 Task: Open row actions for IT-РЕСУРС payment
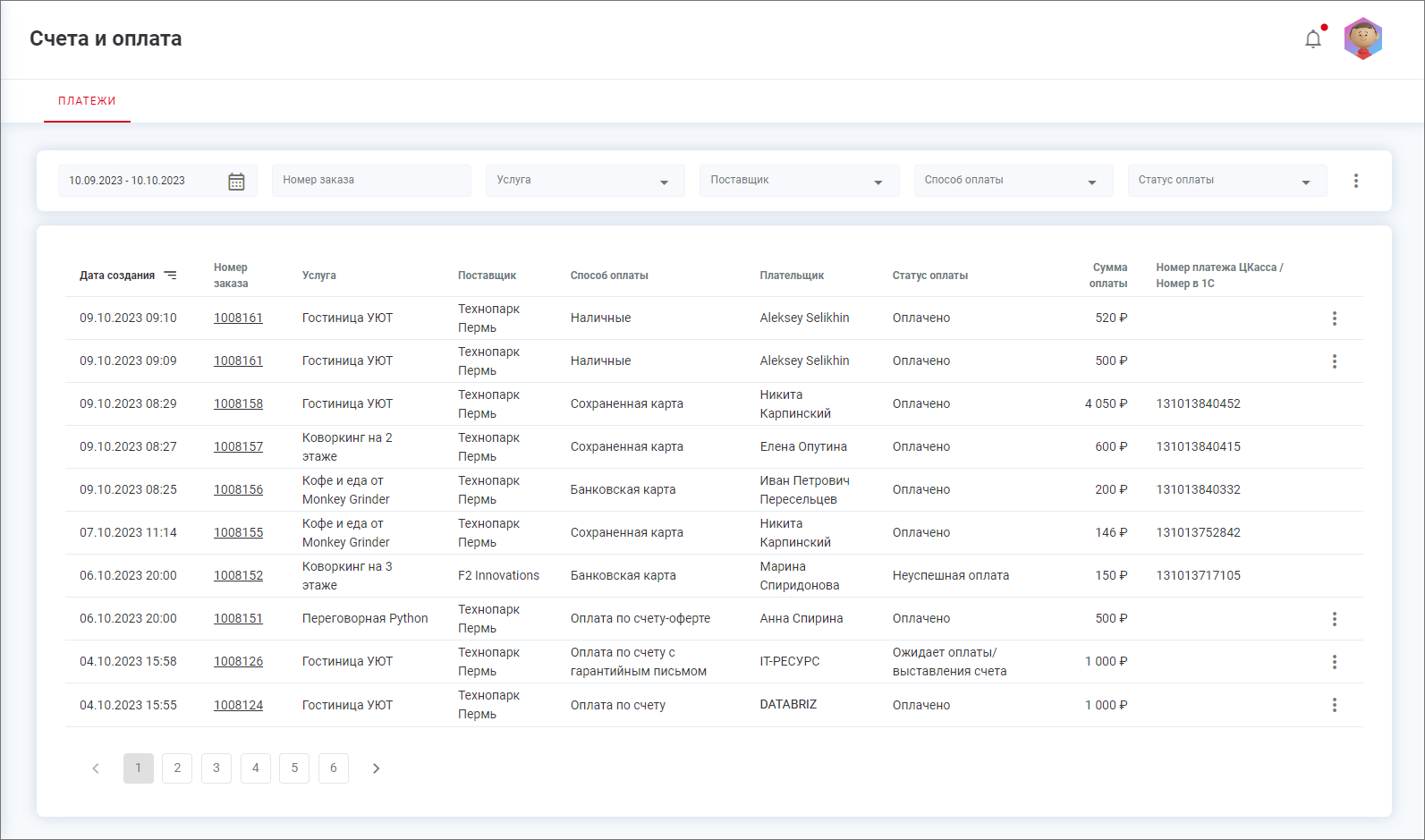[1334, 662]
